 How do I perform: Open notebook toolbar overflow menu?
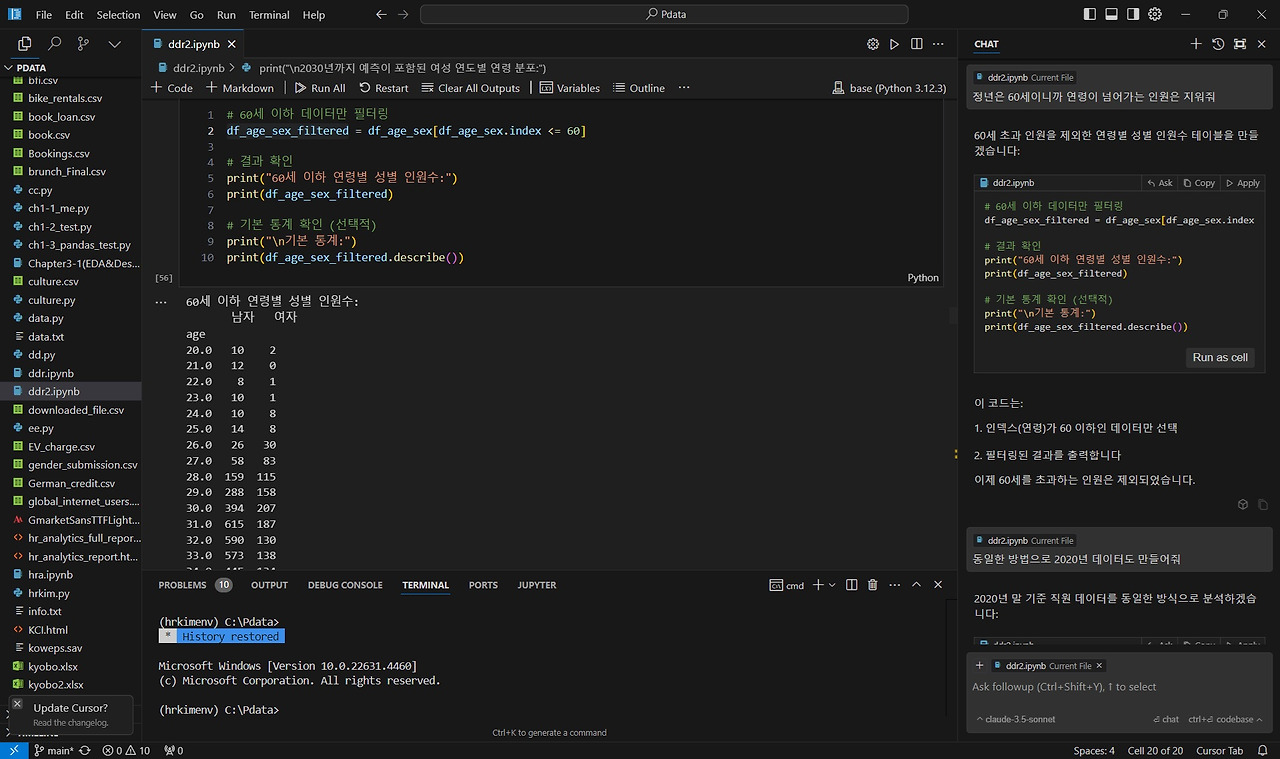tap(684, 88)
